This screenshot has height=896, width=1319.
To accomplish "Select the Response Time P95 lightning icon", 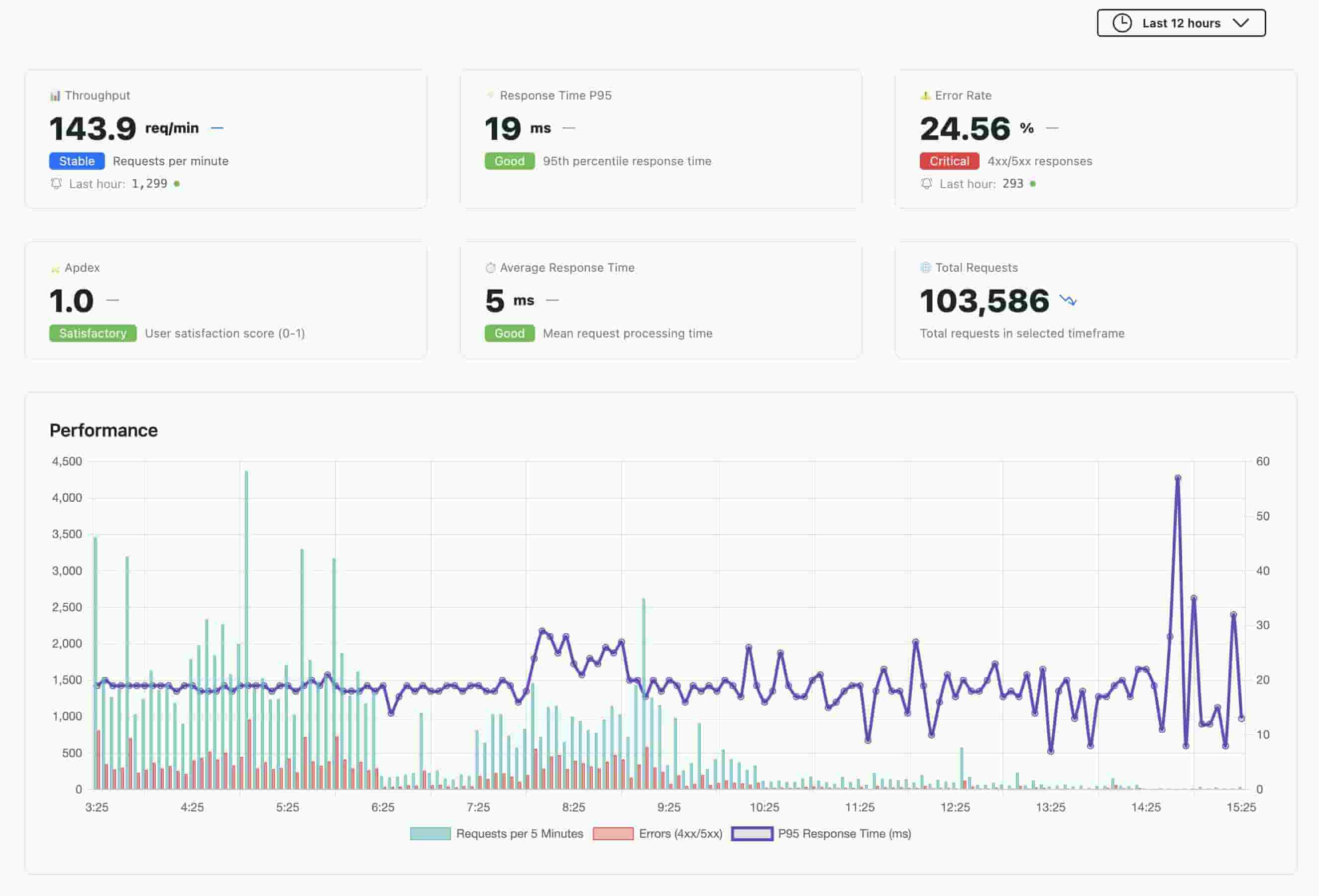I will pyautogui.click(x=490, y=96).
